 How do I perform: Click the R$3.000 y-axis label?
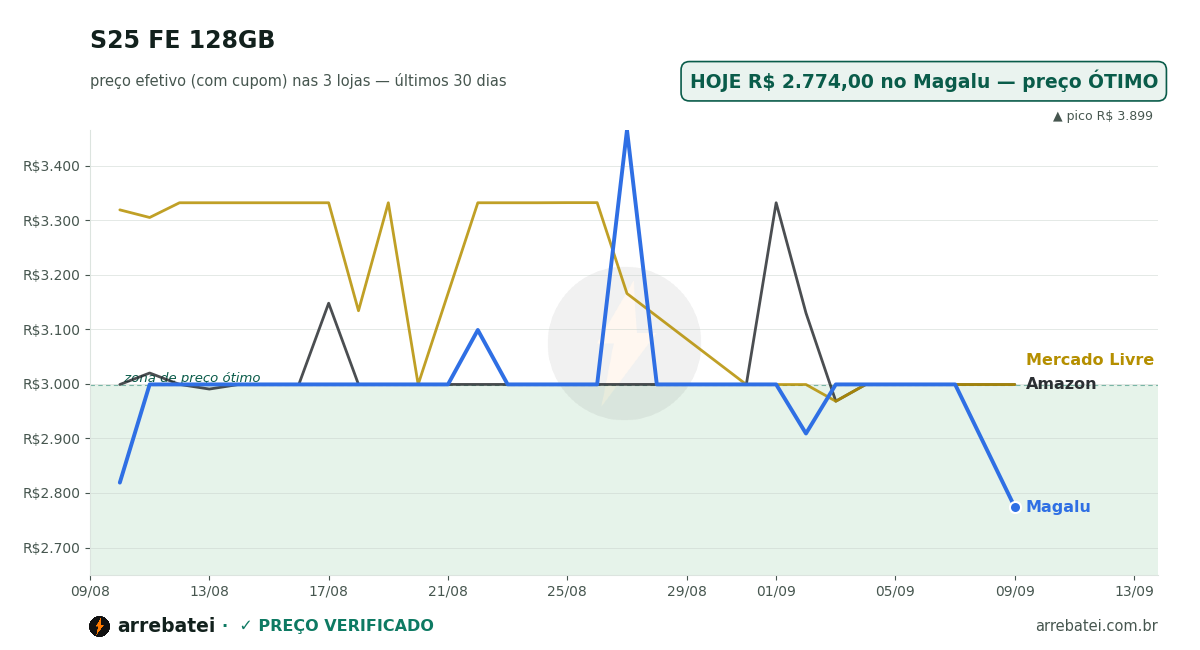click(x=51, y=384)
